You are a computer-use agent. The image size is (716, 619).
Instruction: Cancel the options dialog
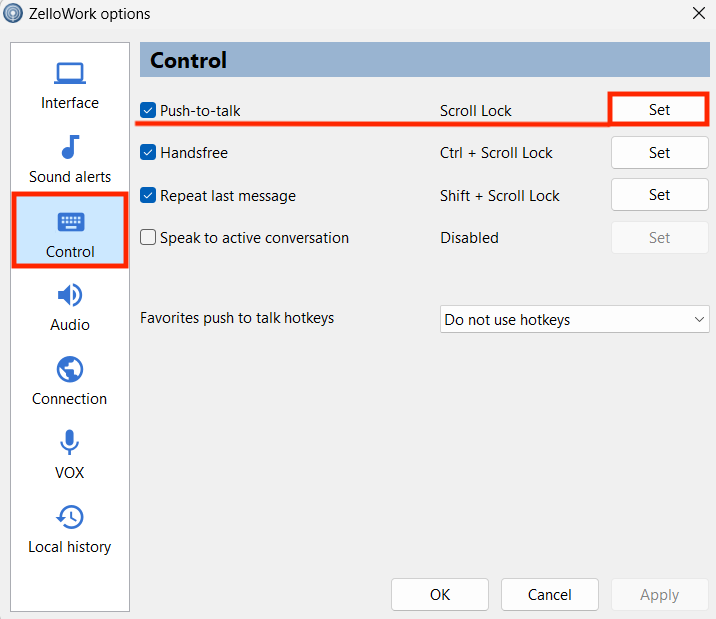click(x=550, y=594)
